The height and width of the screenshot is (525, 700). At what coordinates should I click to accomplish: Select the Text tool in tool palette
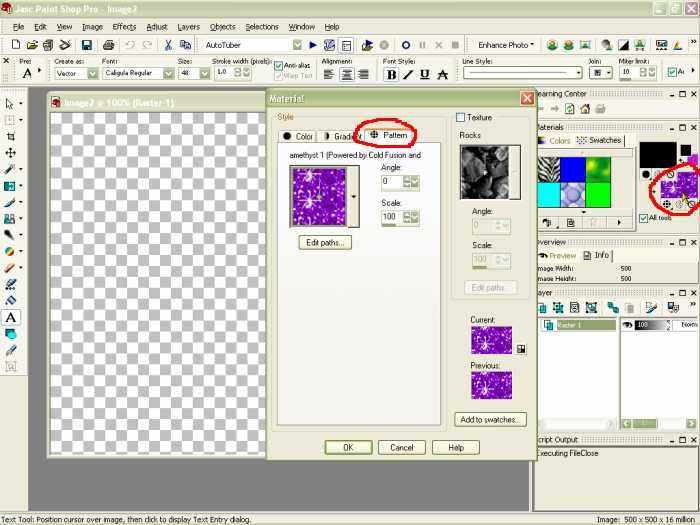pyautogui.click(x=10, y=317)
